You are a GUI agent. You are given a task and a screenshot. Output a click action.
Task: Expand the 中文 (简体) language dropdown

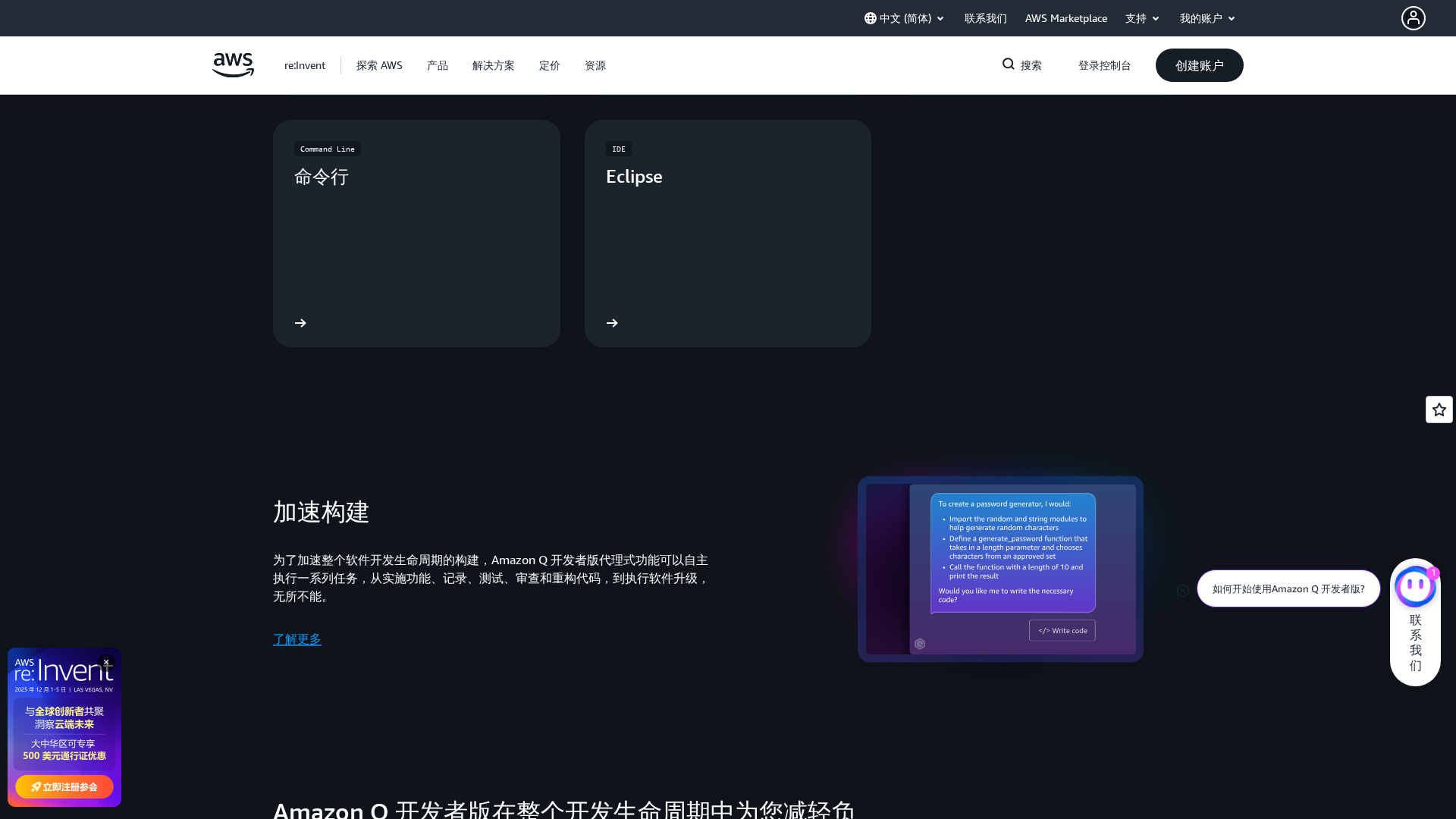click(904, 18)
